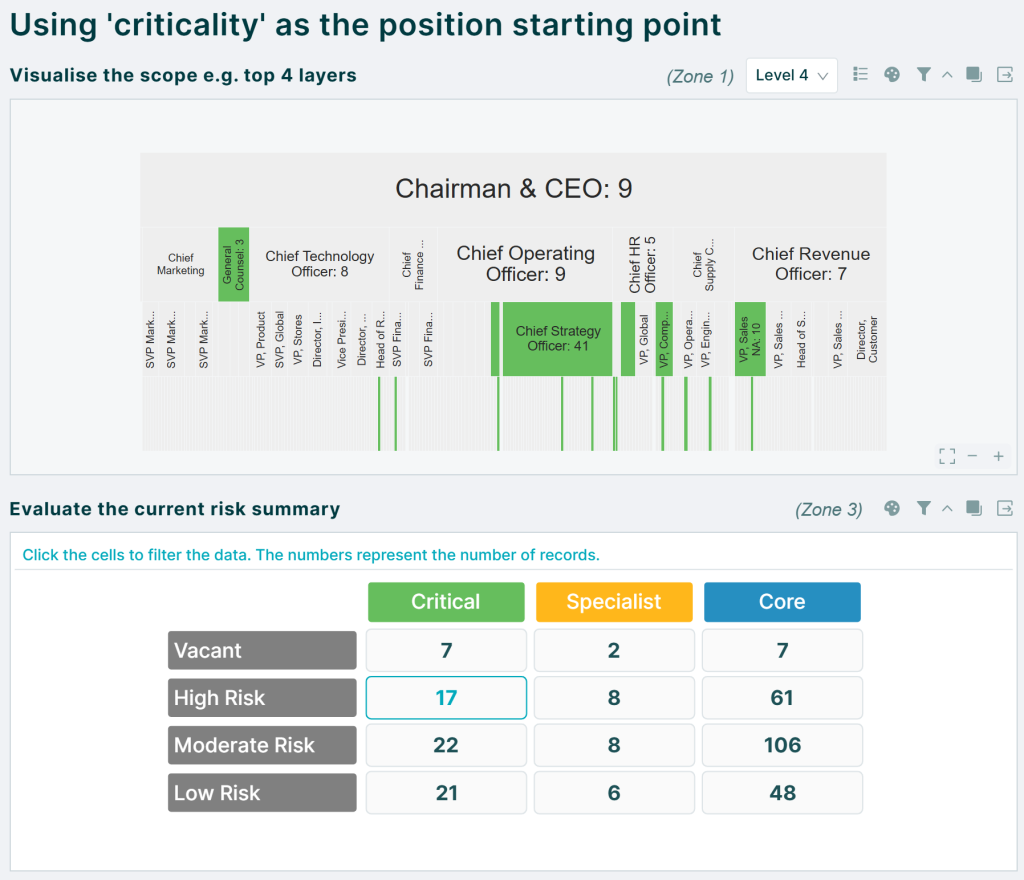Click the export icon for Zone 1
This screenshot has width=1024, height=880.
coord(1004,74)
